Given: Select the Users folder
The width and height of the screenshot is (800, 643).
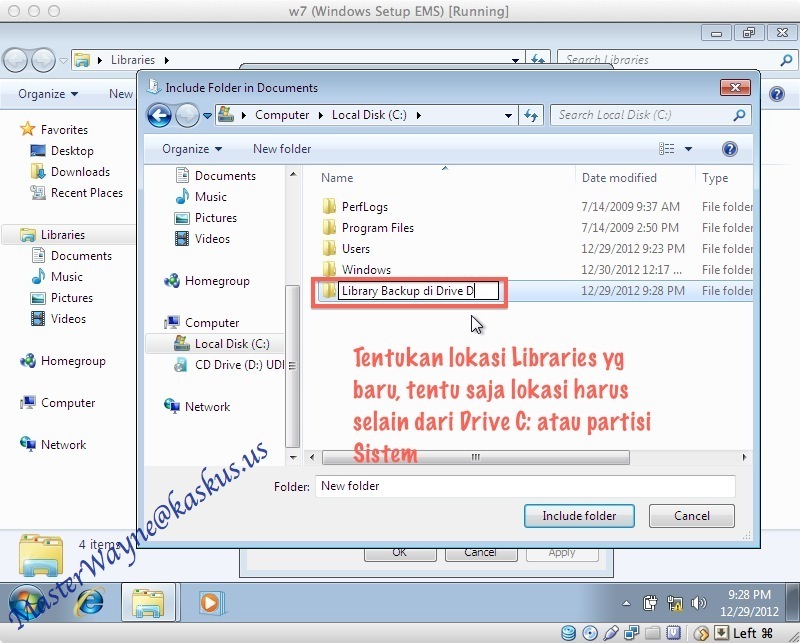Looking at the screenshot, I should pyautogui.click(x=356, y=249).
